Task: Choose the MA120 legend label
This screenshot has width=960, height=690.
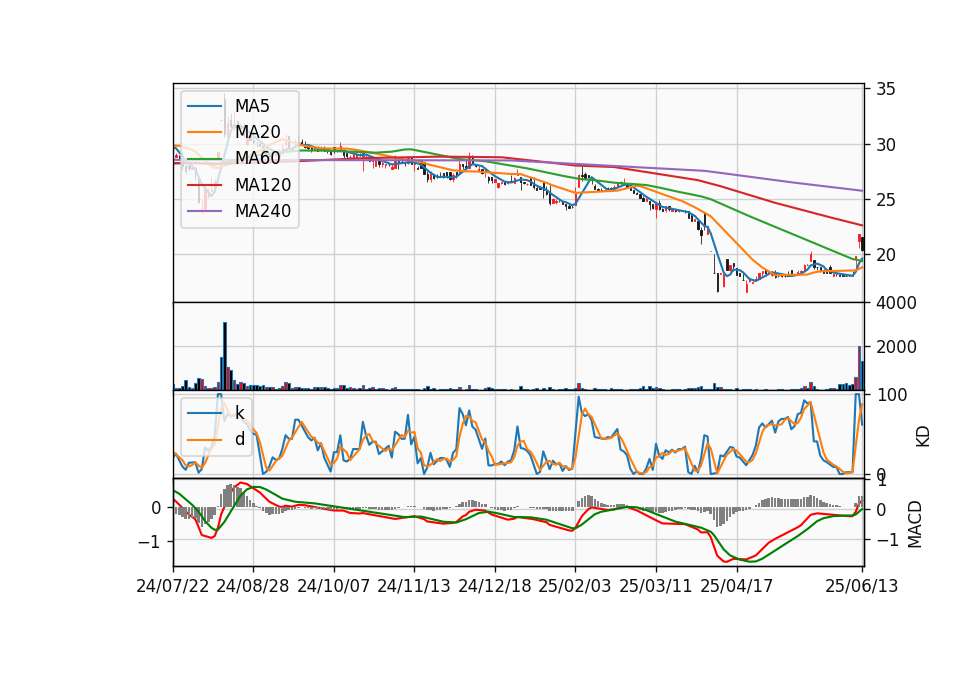Action: 263,185
